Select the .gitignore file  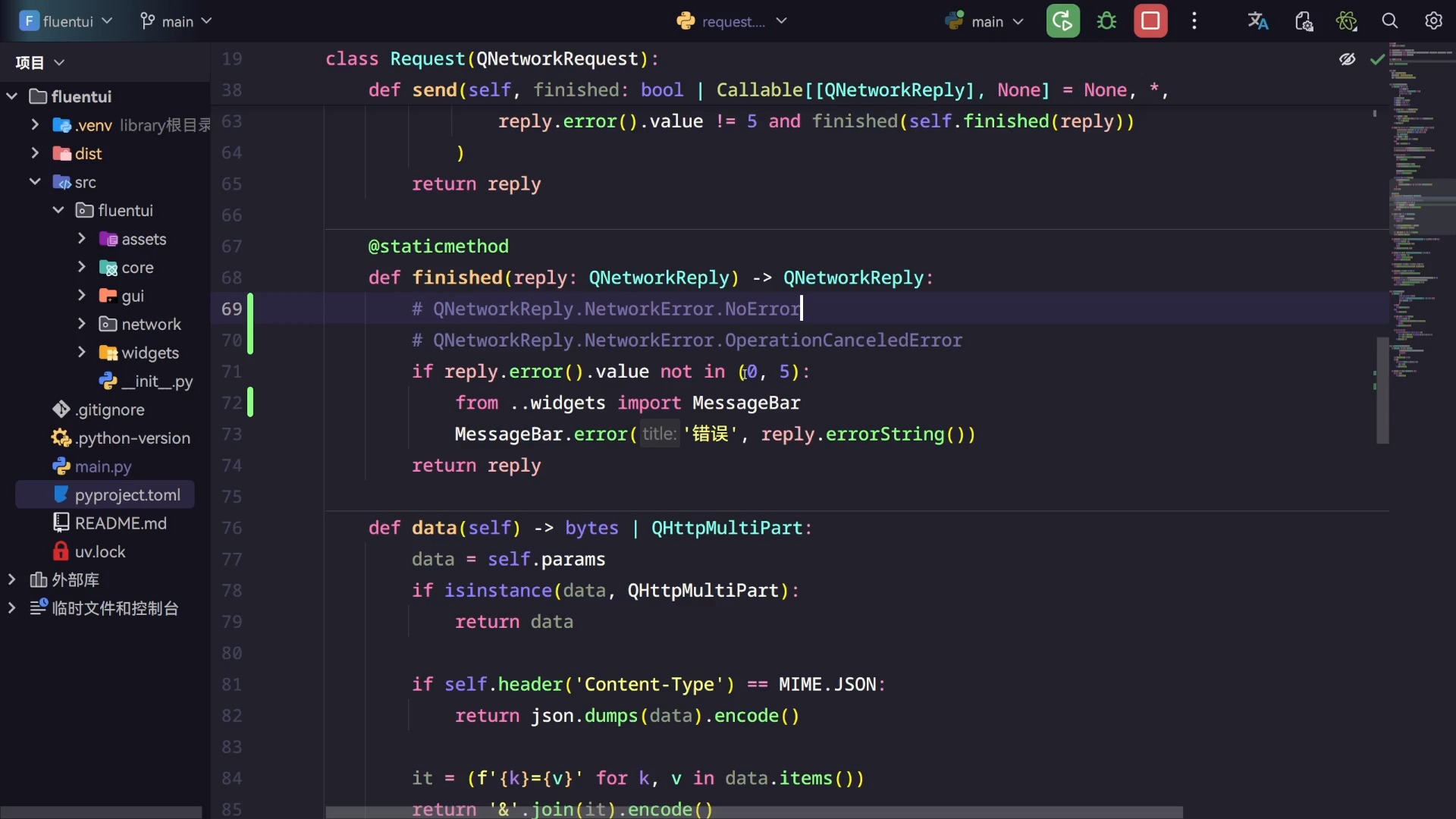click(98, 409)
